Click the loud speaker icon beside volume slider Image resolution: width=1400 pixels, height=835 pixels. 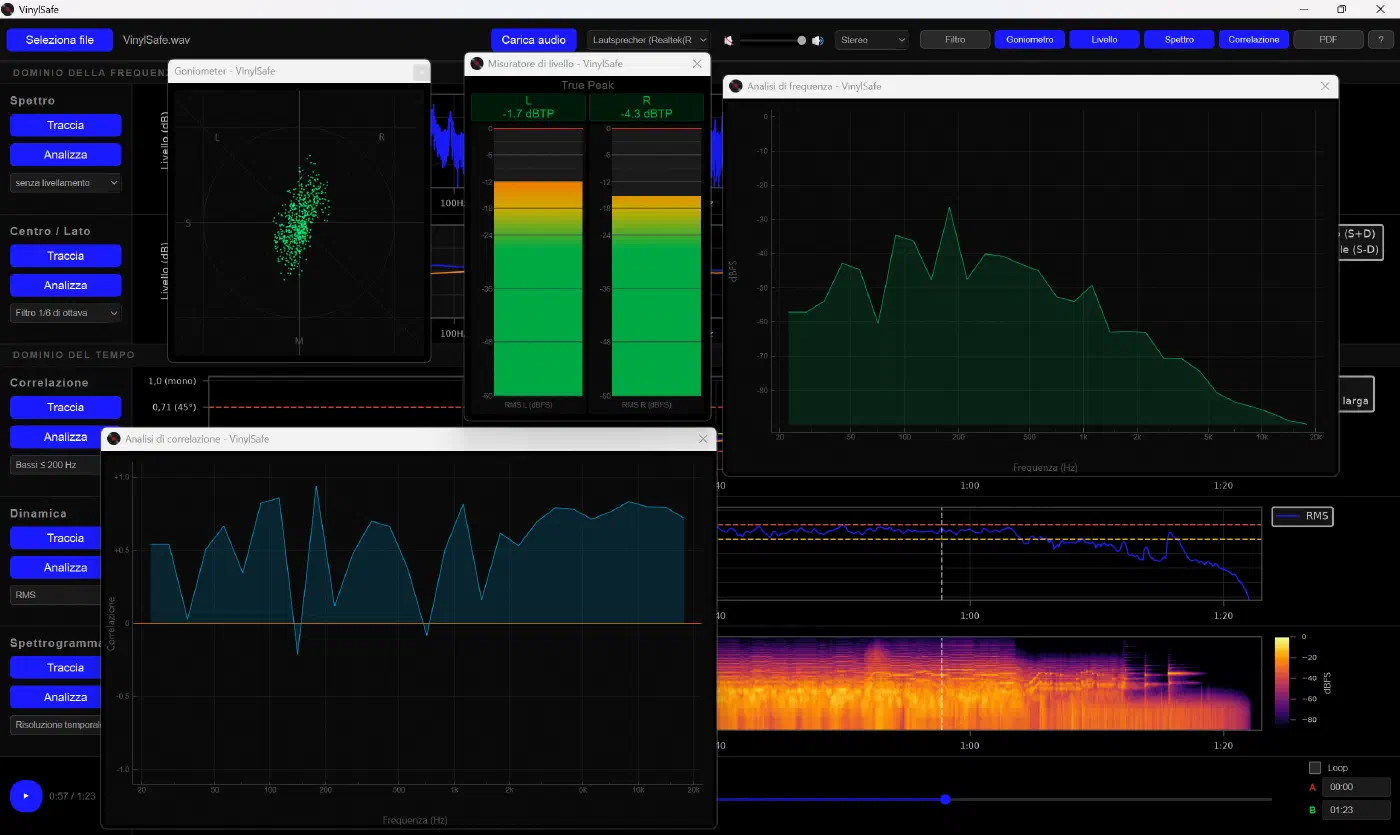point(817,41)
